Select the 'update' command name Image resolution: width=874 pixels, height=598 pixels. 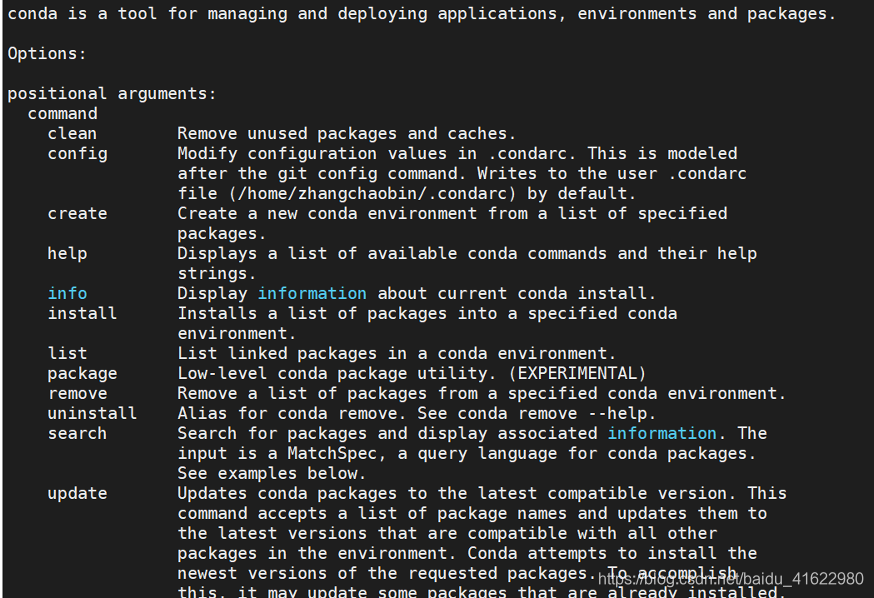(77, 494)
